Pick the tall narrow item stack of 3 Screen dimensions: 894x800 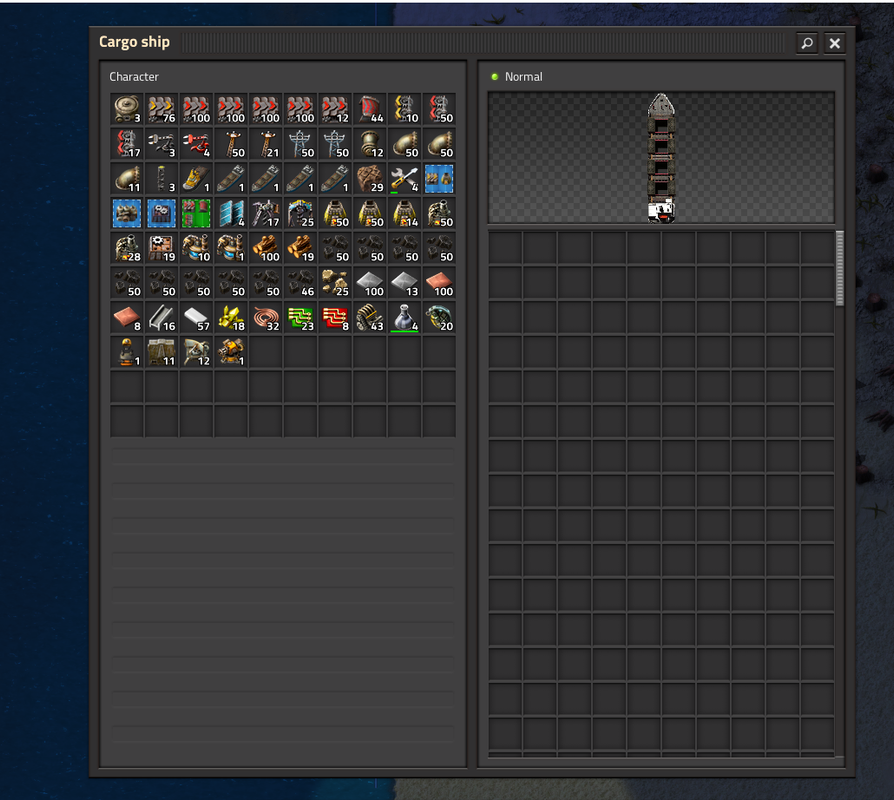point(161,178)
